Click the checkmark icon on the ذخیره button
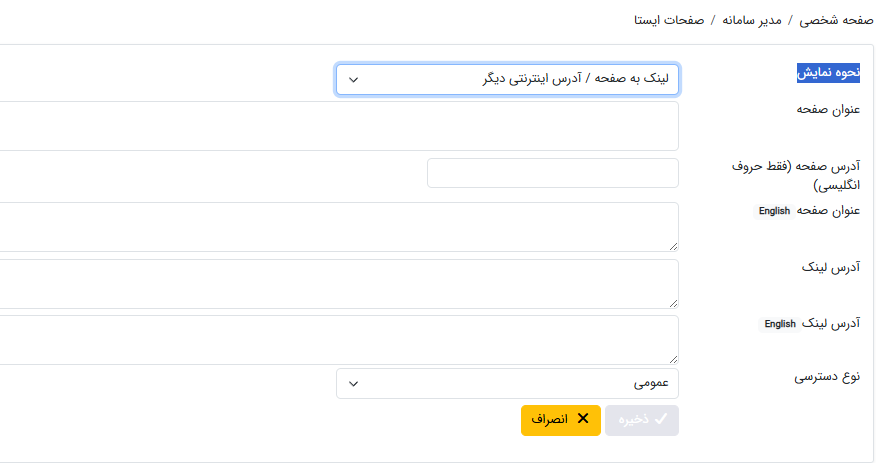876x463 pixels. [x=661, y=420]
